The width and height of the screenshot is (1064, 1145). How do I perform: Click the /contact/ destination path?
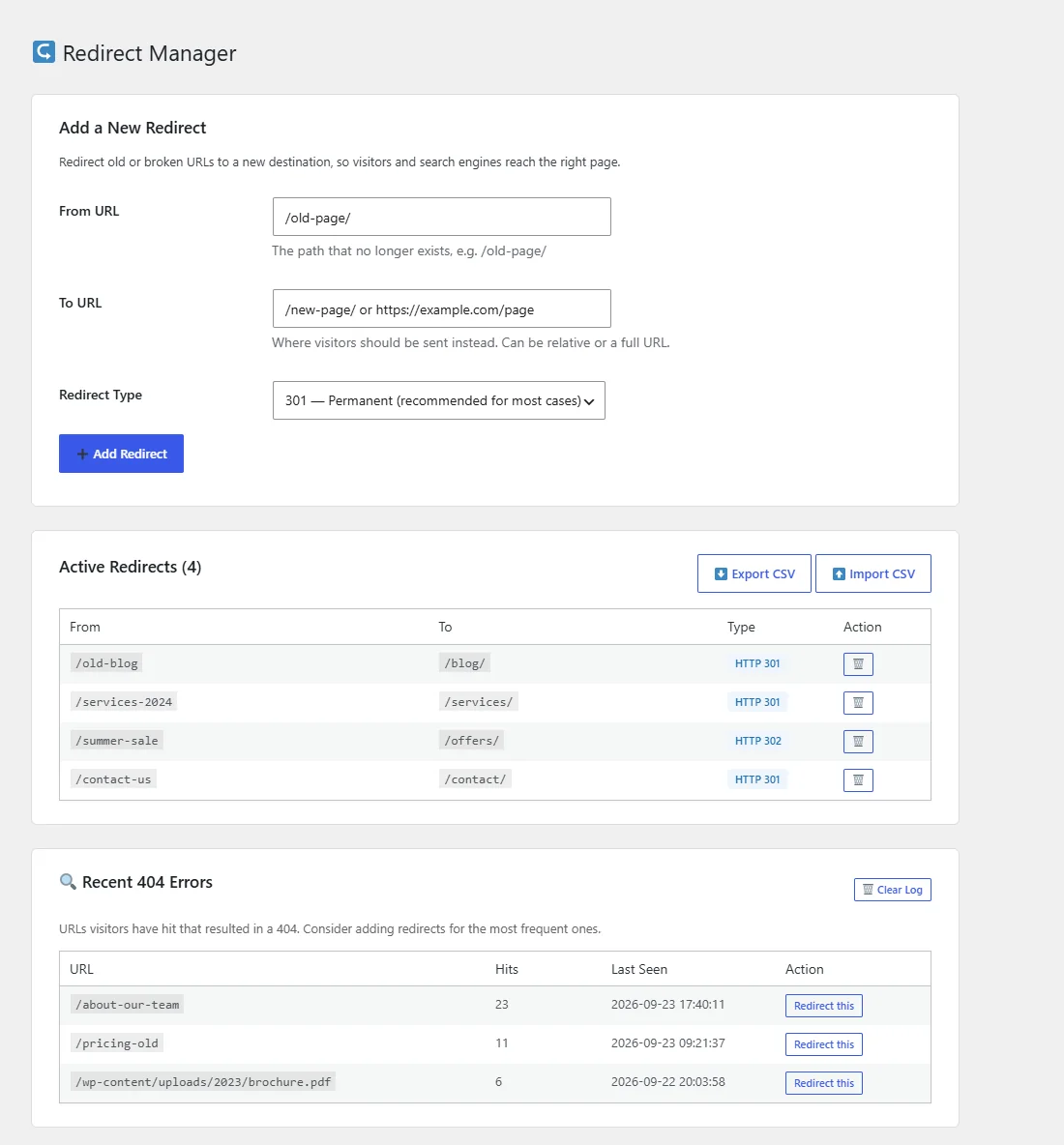(475, 779)
